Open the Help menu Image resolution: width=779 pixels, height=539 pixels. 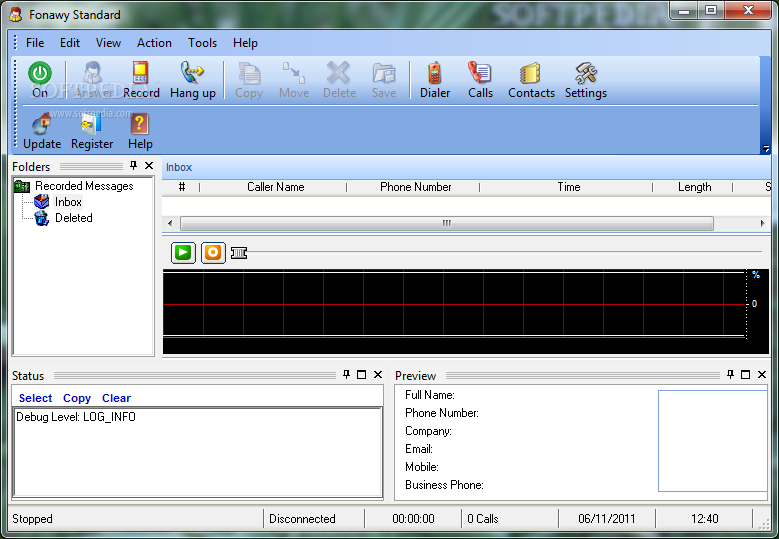pyautogui.click(x=245, y=43)
